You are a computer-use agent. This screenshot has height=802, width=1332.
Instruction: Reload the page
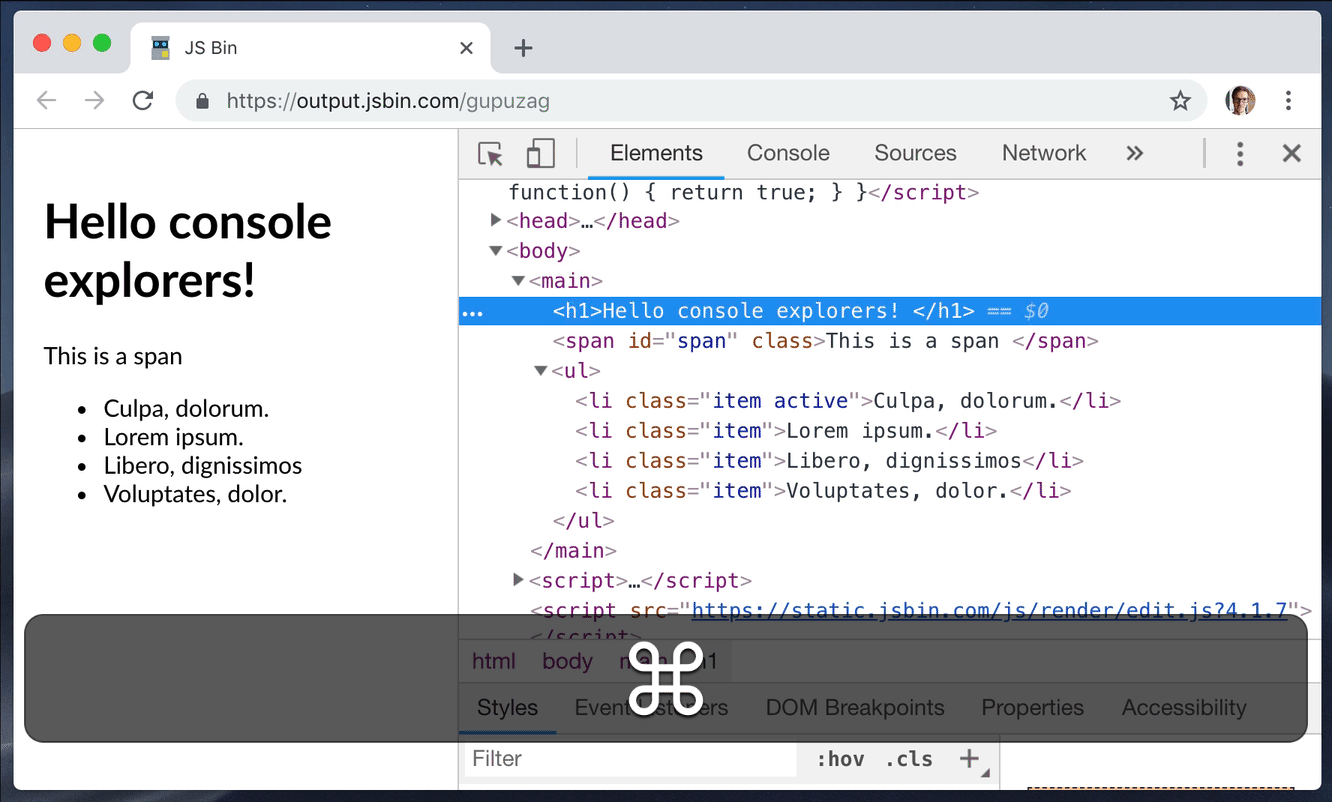pyautogui.click(x=143, y=100)
